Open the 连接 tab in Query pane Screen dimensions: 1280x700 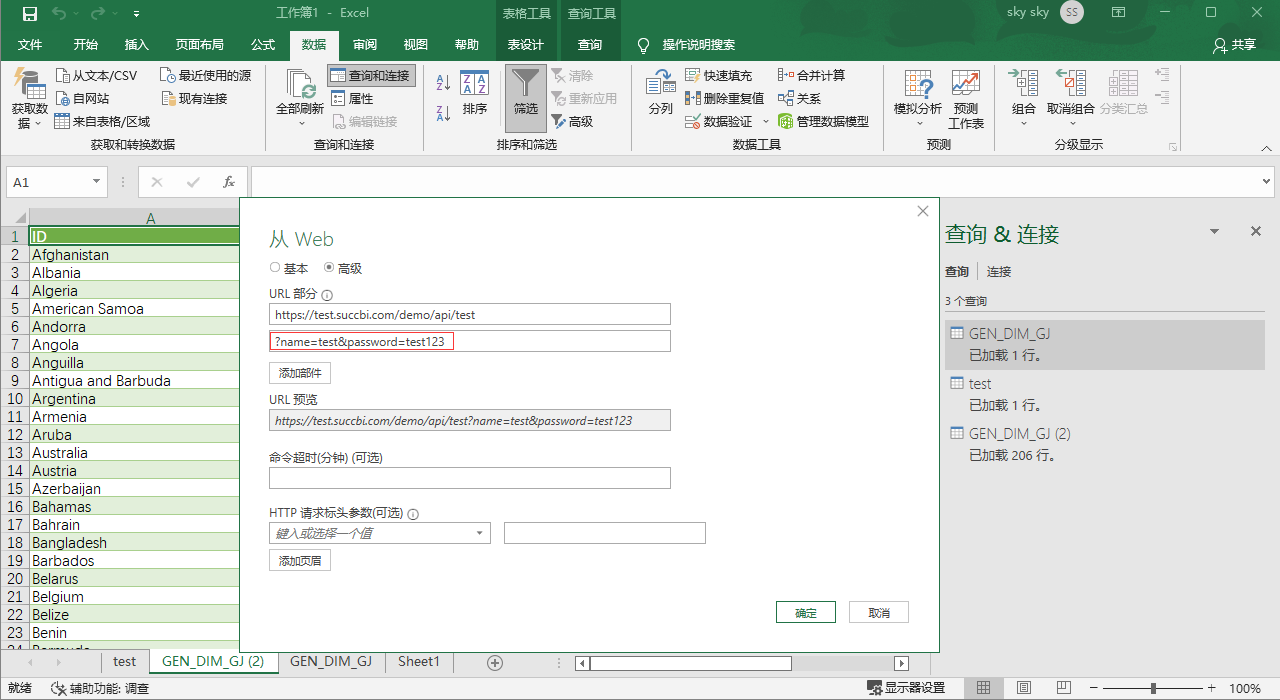point(997,271)
